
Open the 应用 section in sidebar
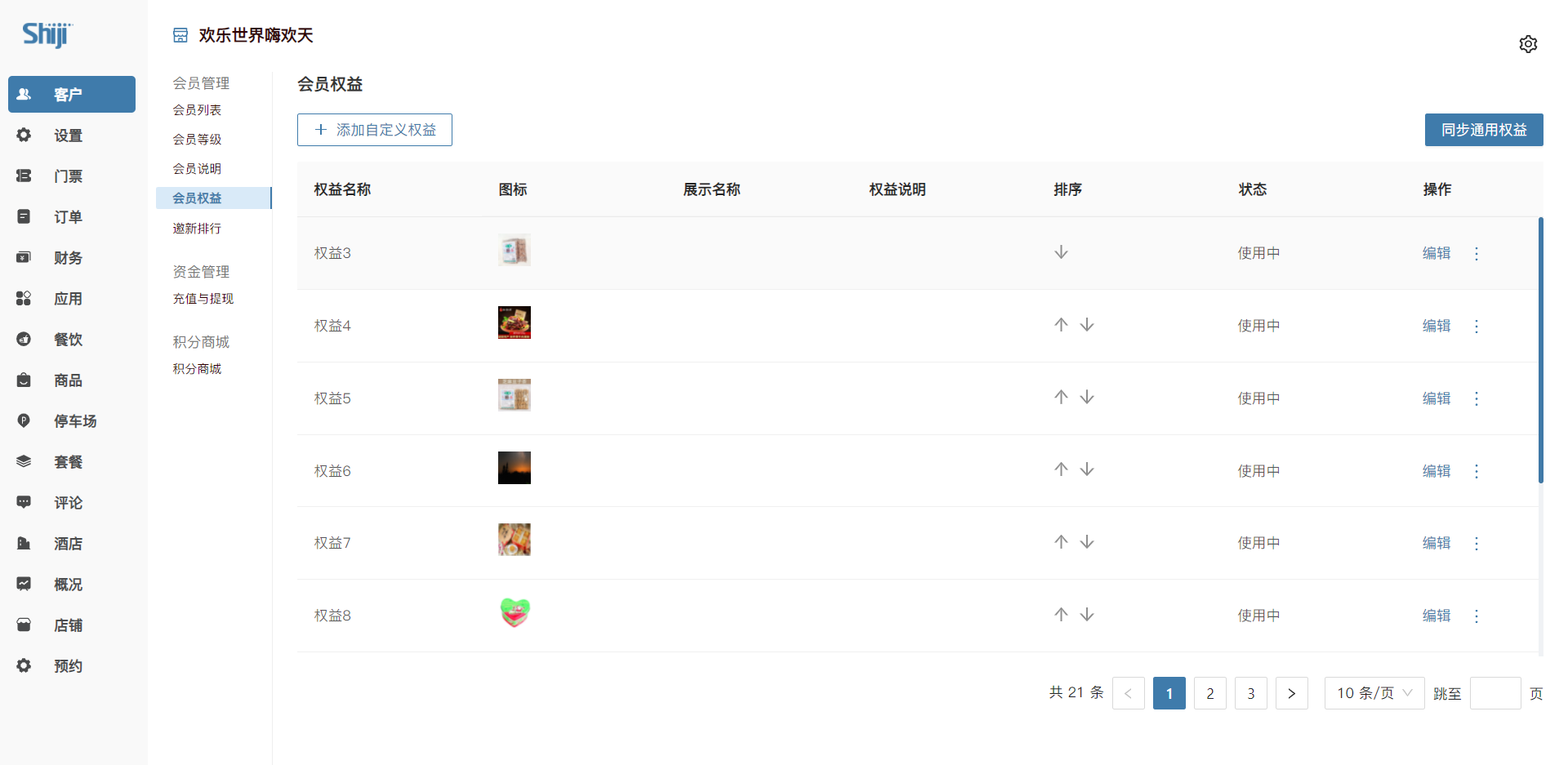72,299
